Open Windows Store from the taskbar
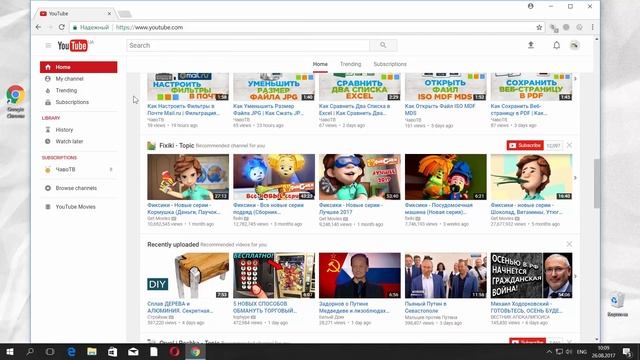The height and width of the screenshot is (360, 640). [113, 351]
